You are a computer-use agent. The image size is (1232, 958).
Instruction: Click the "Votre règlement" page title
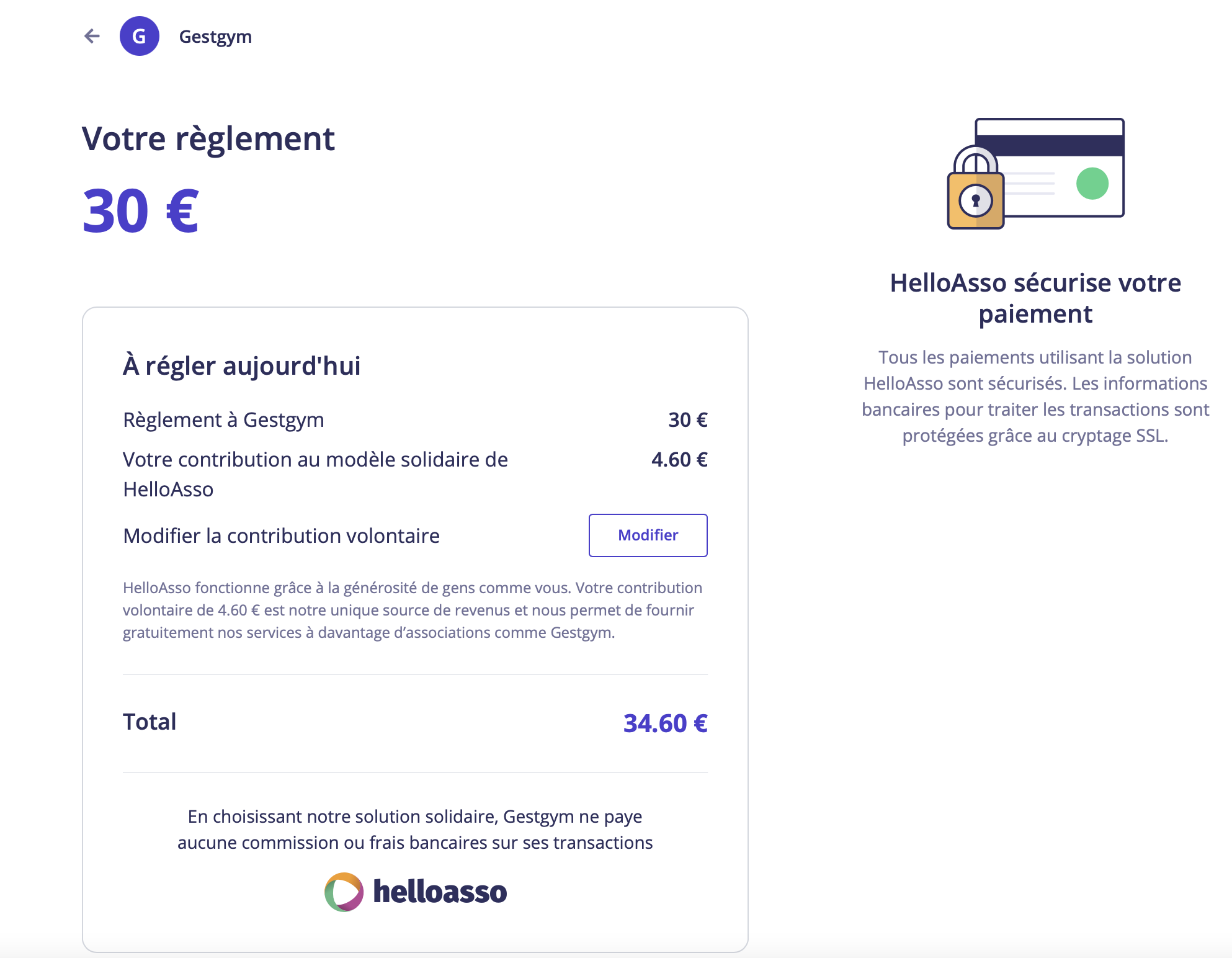(208, 138)
